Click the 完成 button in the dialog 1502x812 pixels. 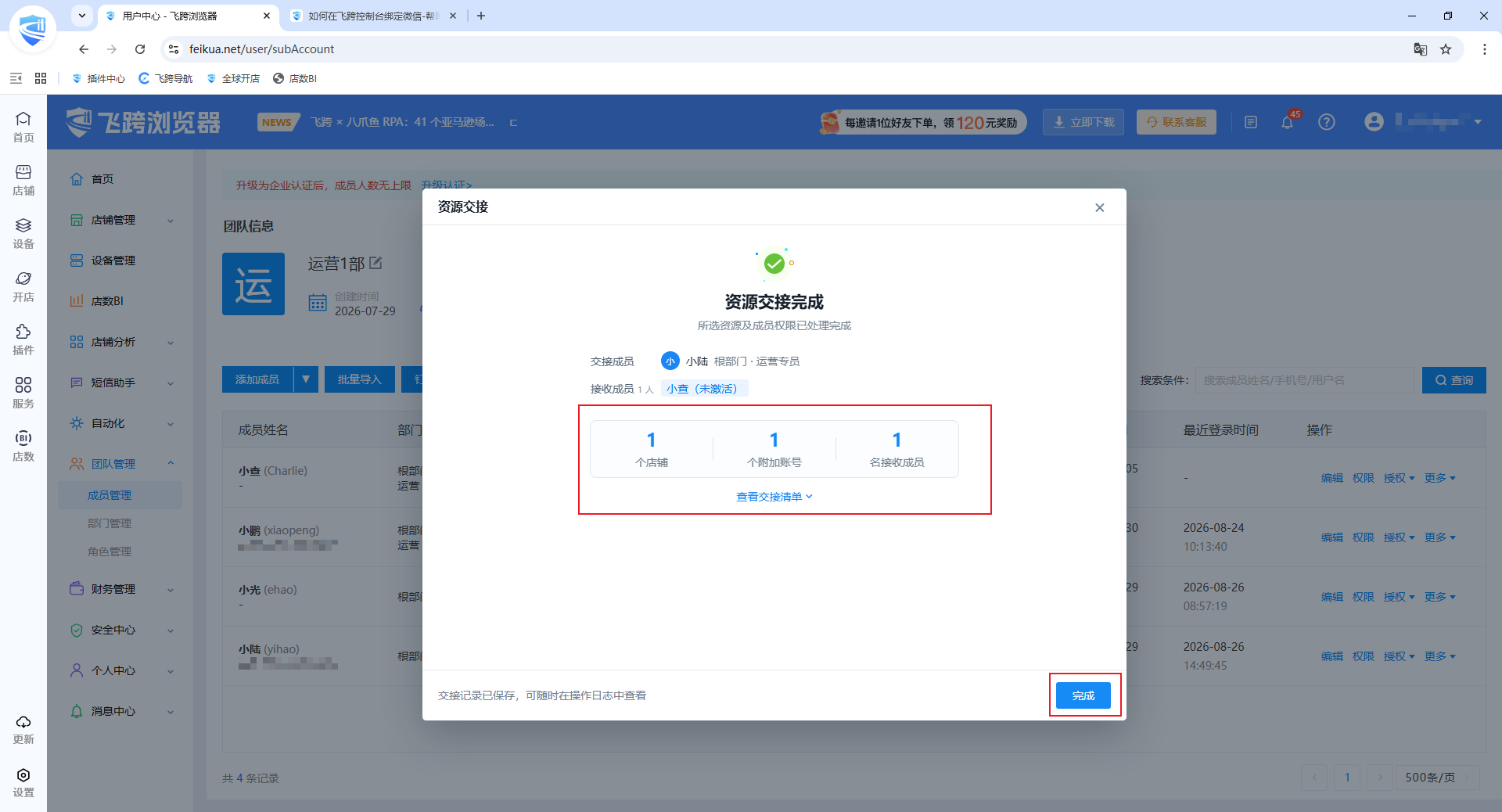1083,695
